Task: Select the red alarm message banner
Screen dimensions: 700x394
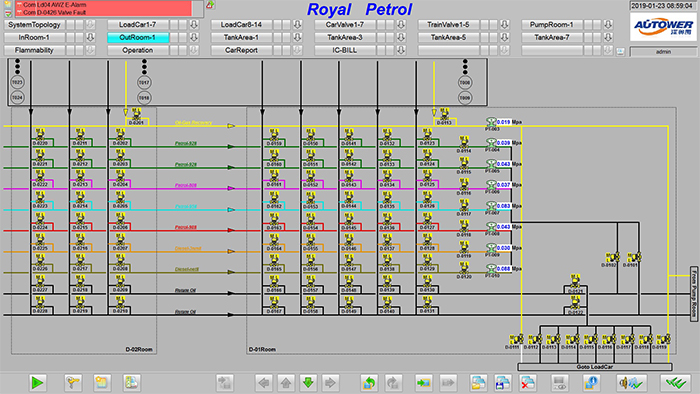Action: [104, 8]
